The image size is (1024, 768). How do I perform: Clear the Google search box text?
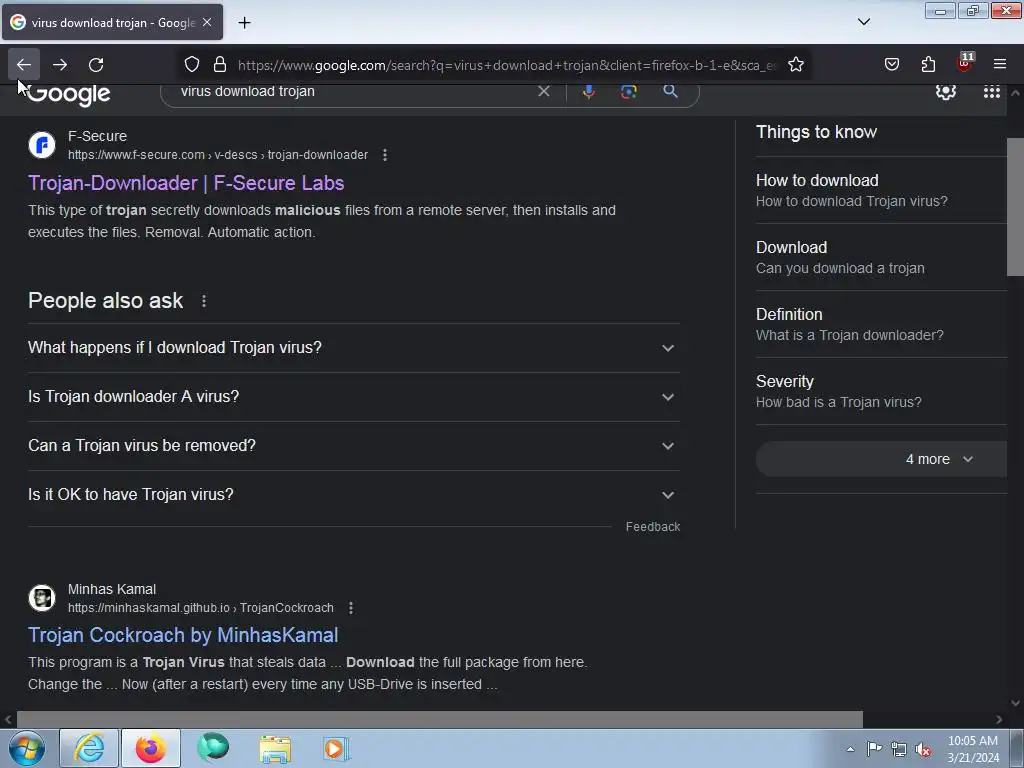(543, 91)
